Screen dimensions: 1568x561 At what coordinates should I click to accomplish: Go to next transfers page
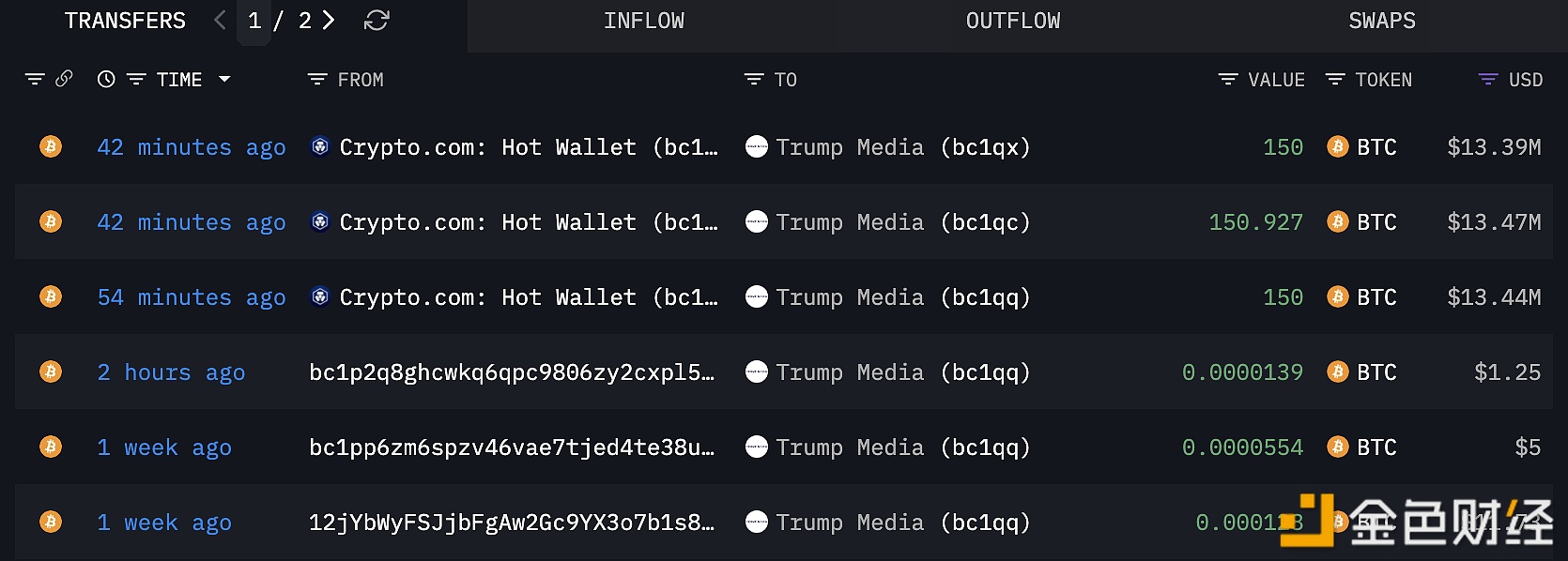pyautogui.click(x=329, y=21)
